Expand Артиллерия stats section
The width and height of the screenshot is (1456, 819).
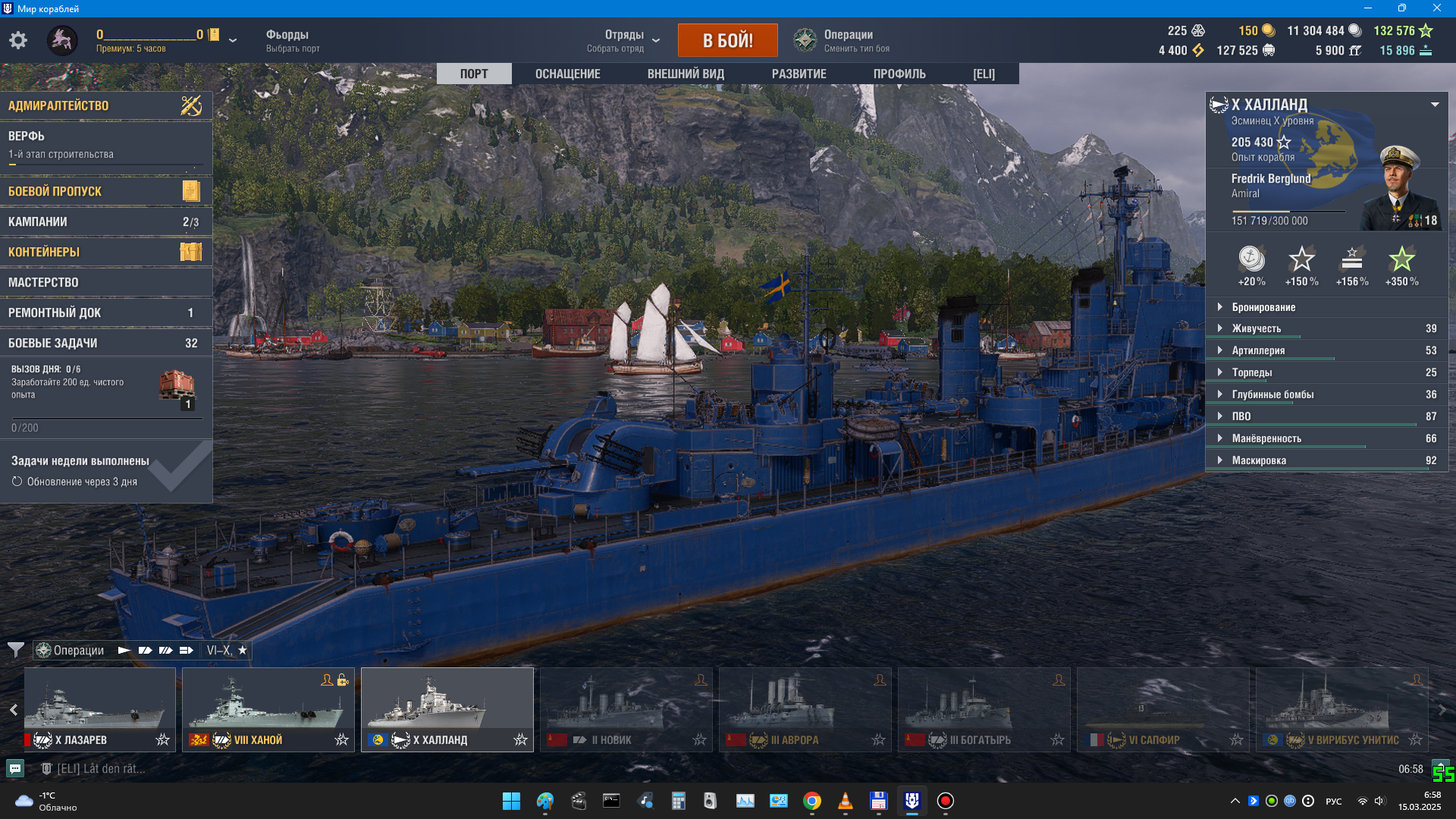[1327, 350]
